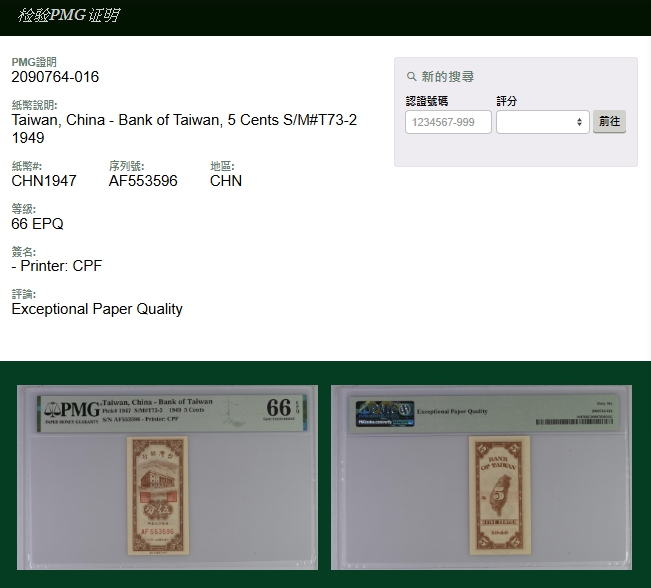Click the 新的搜尋 panel heading
This screenshot has height=588, width=651.
click(448, 77)
